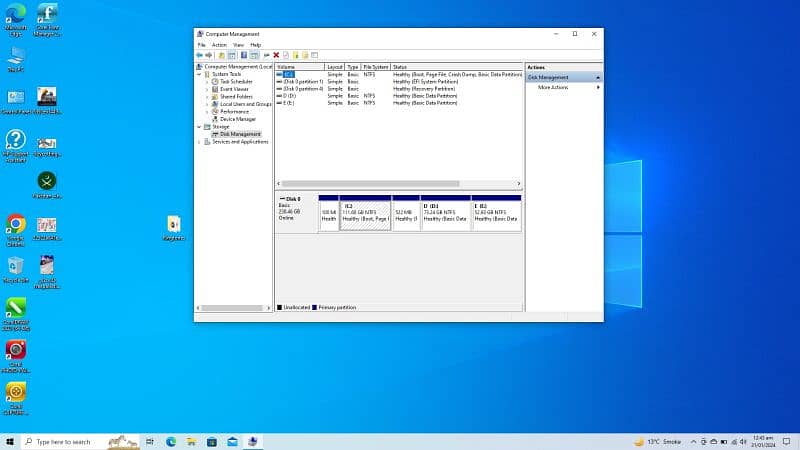Select Performance in the console tree
The width and height of the screenshot is (800, 450).
(x=234, y=111)
